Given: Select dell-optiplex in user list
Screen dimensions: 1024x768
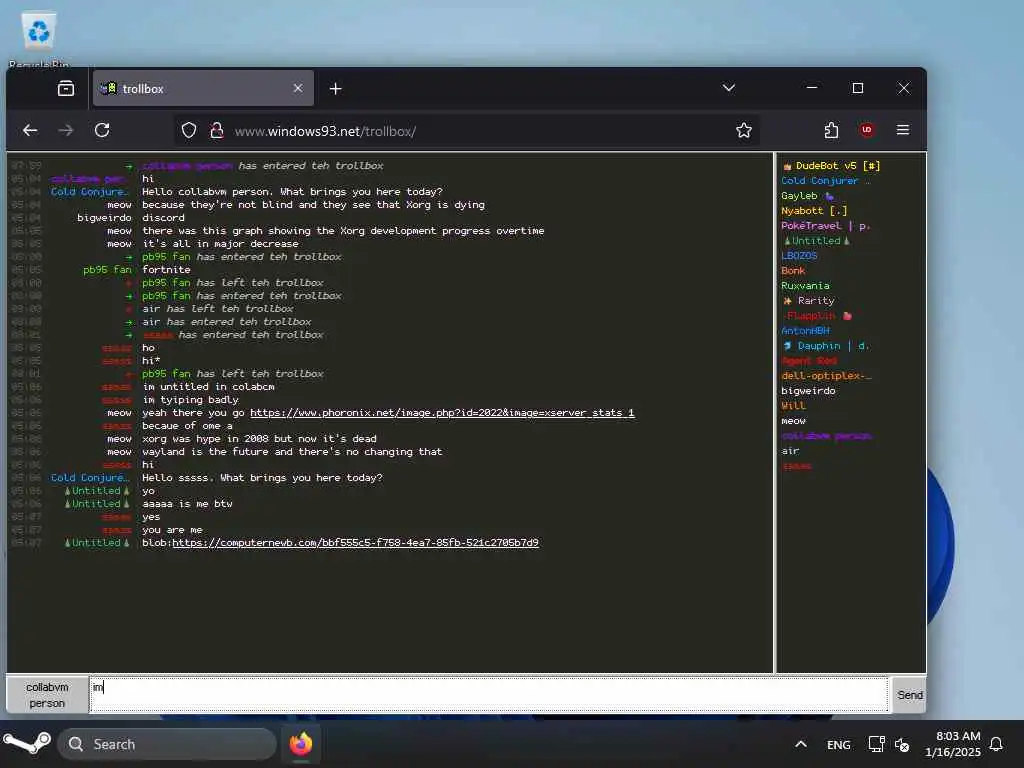Looking at the screenshot, I should [826, 376].
